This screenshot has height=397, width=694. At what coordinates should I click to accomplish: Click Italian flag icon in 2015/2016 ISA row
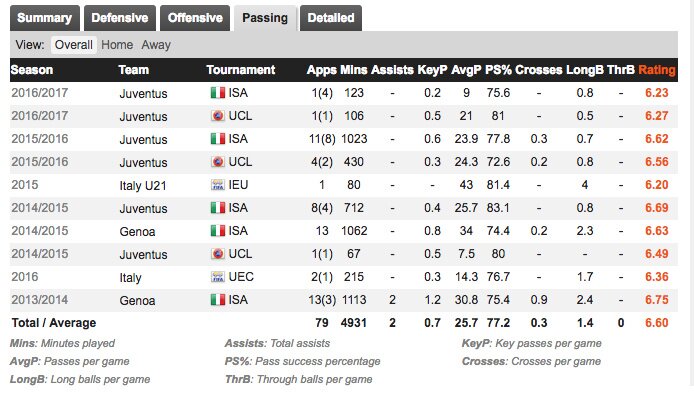click(218, 139)
